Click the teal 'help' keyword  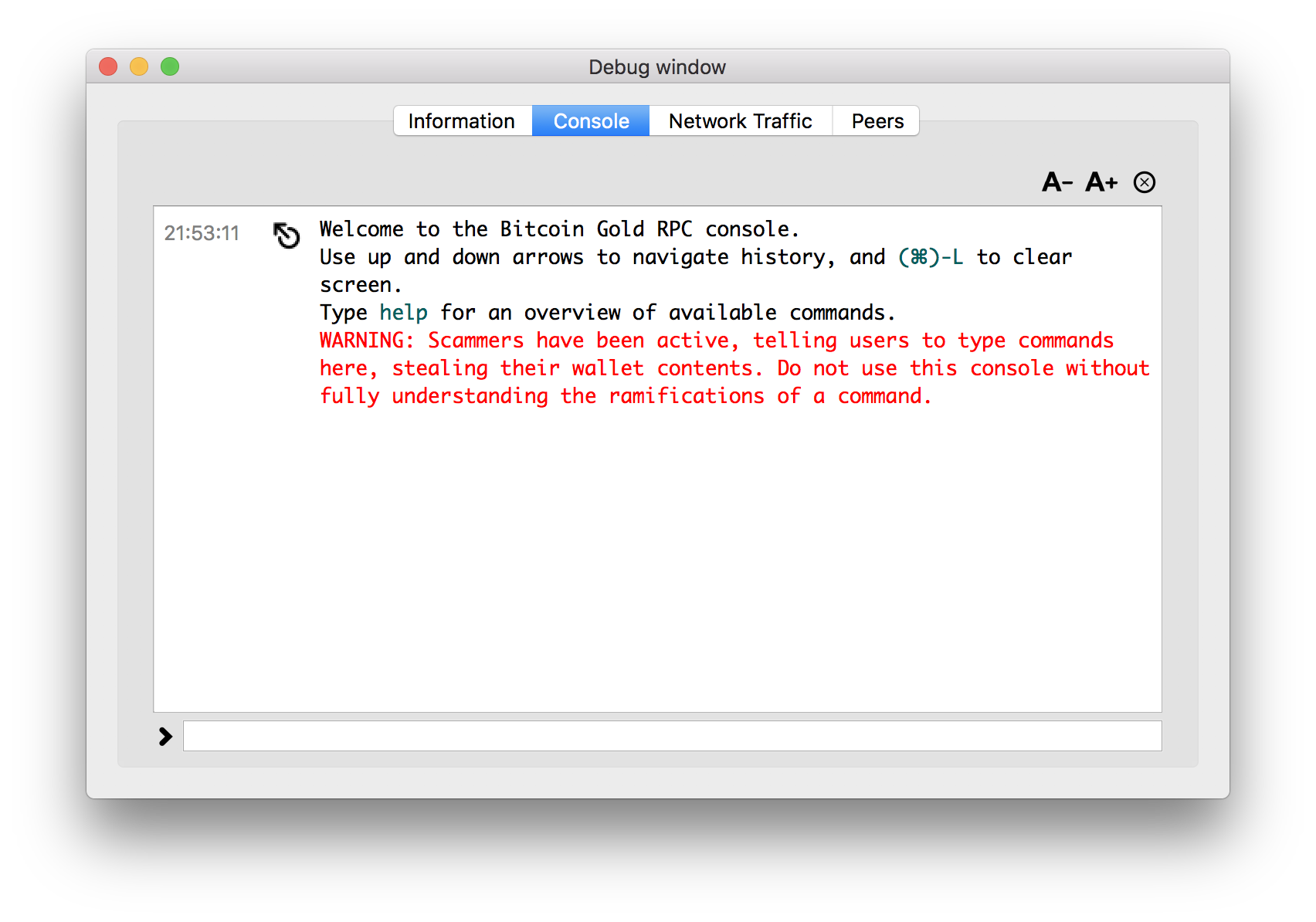403,313
